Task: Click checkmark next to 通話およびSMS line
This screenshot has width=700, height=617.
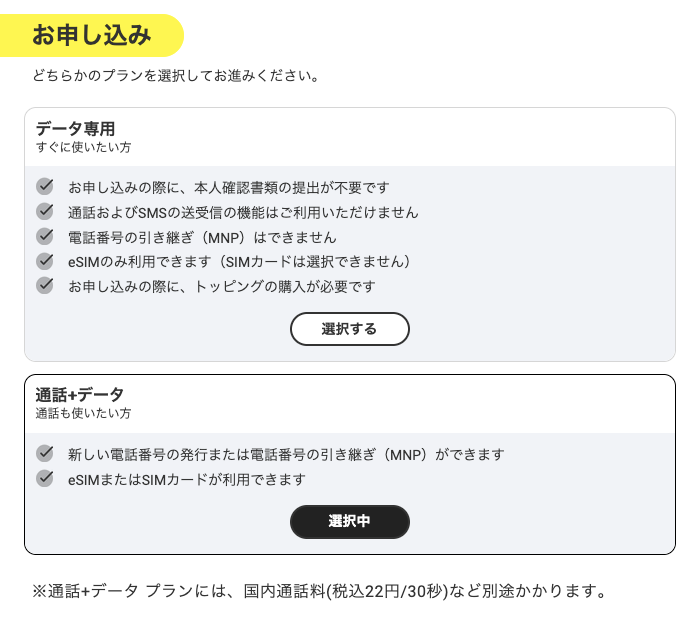Action: 44,212
